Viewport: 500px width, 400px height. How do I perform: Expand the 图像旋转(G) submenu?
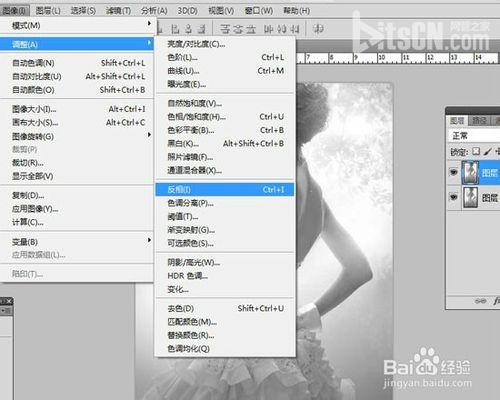point(77,136)
